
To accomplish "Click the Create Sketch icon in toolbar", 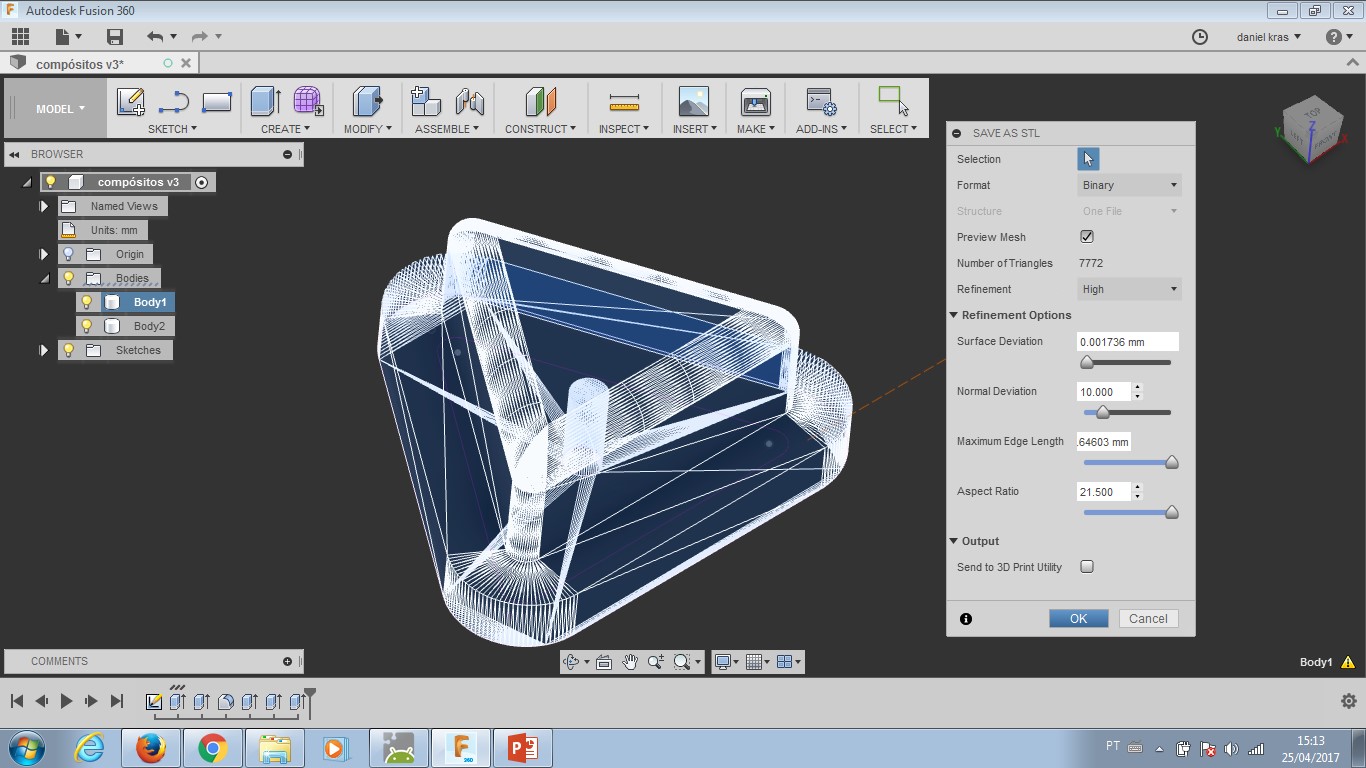I will point(130,102).
